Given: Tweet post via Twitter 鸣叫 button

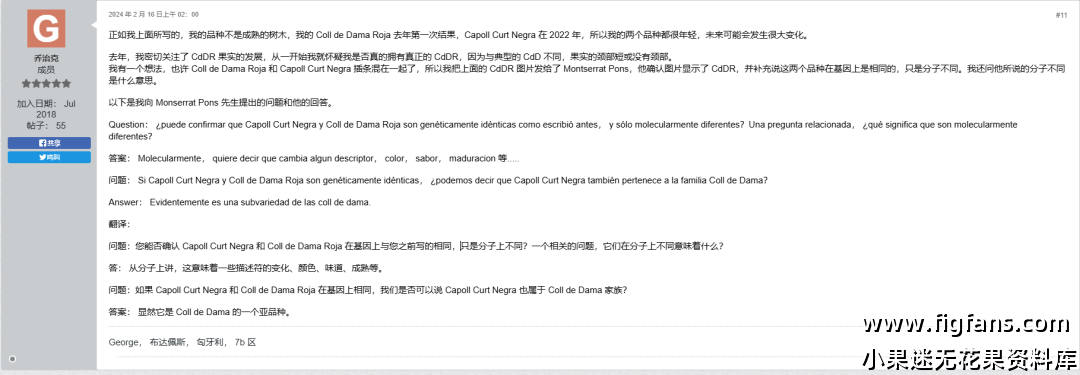Looking at the screenshot, I should [x=49, y=157].
